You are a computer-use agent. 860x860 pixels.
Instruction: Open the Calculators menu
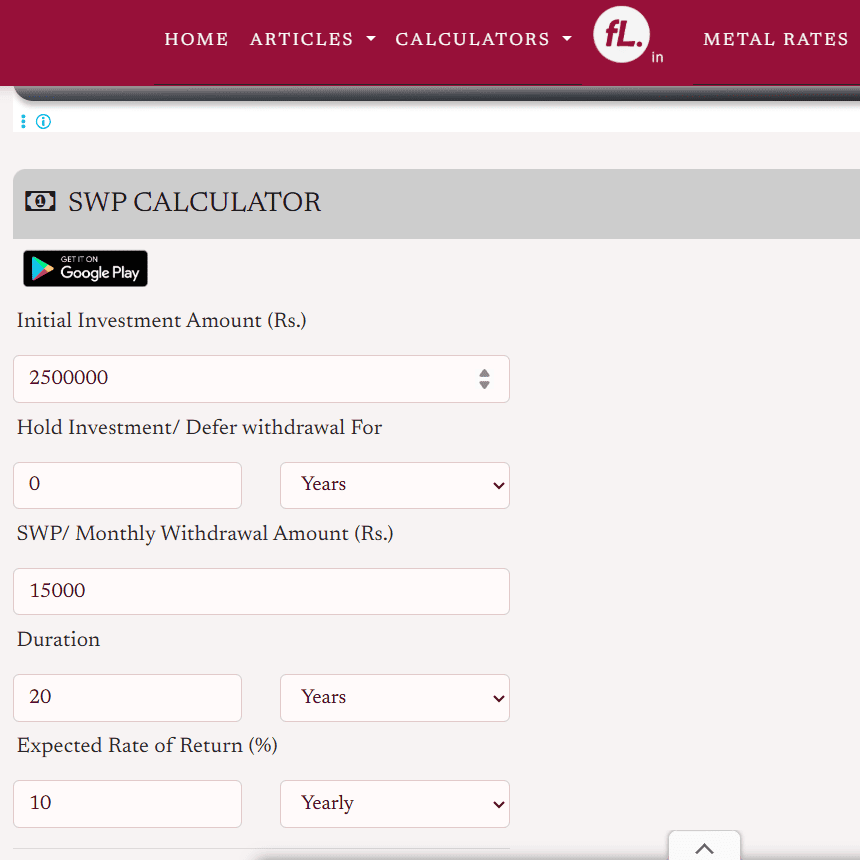pos(483,40)
